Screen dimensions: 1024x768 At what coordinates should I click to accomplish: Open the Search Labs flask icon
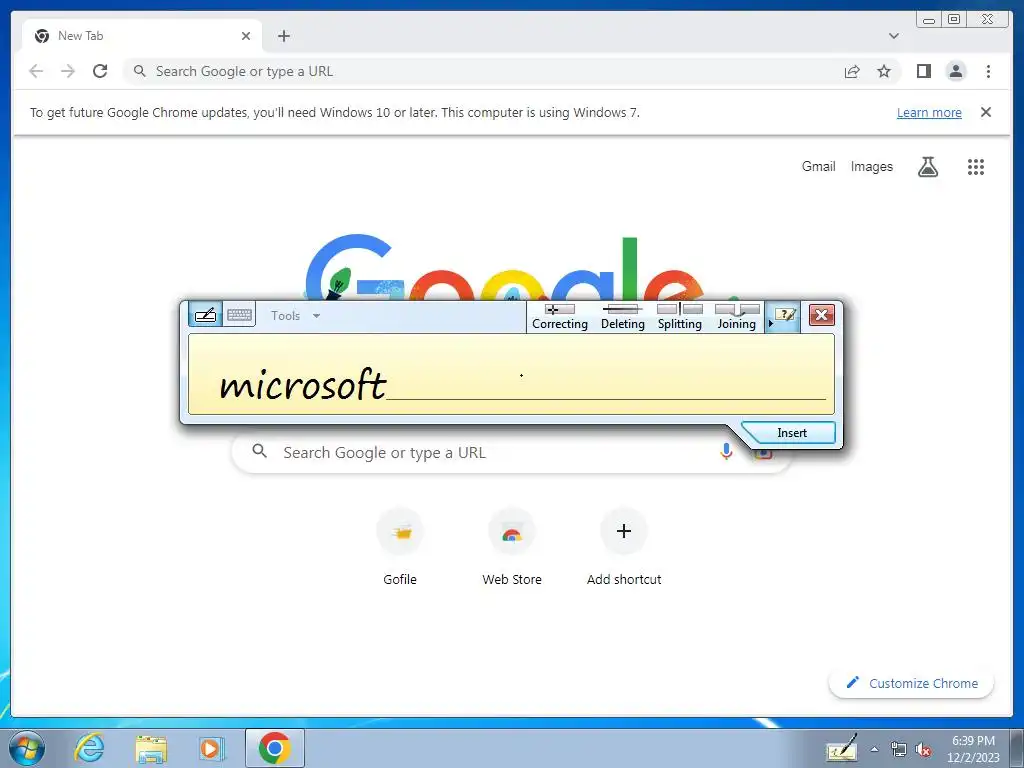[x=927, y=167]
